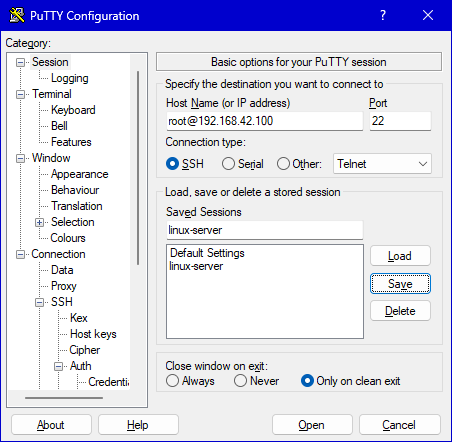The width and height of the screenshot is (452, 442).
Task: Open the Behaviour category
Action: tap(75, 190)
